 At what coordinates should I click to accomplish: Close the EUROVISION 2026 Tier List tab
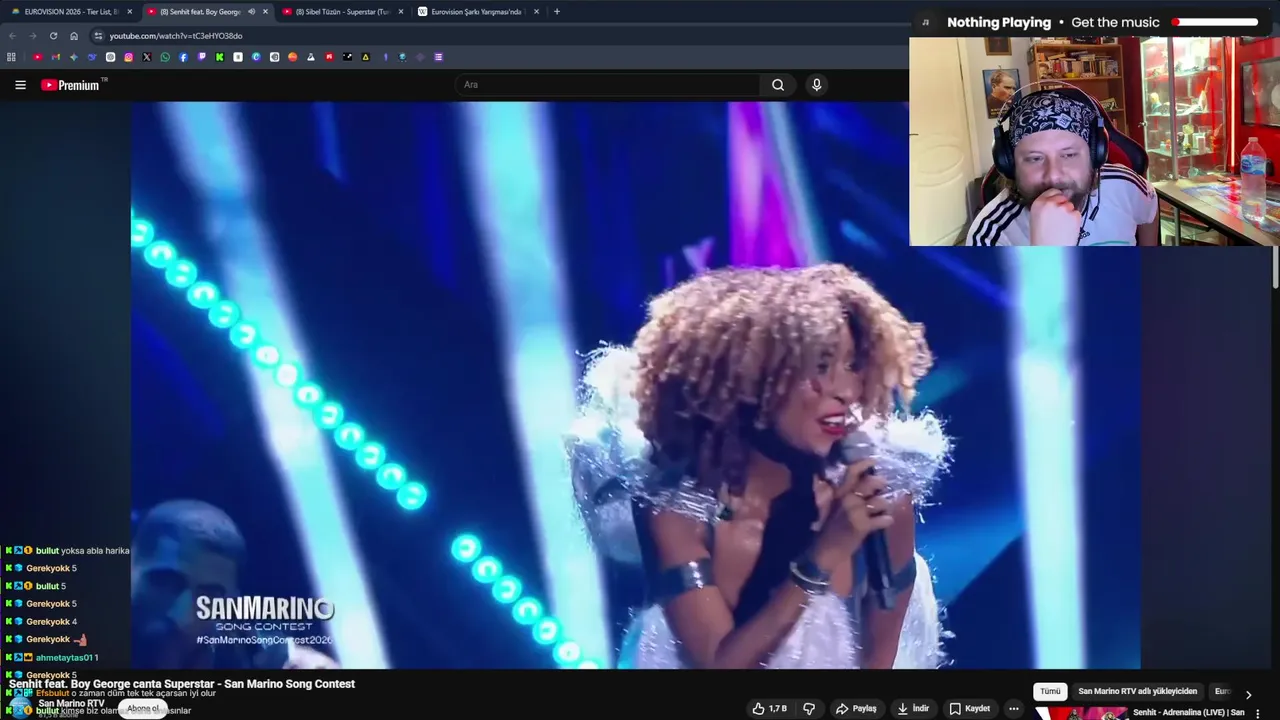coord(129,12)
